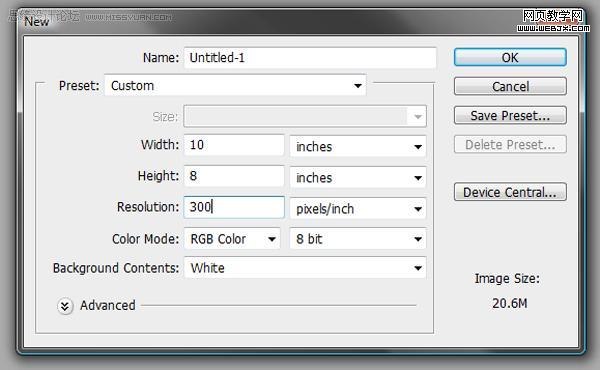Screen dimensions: 600x370
Task: Open the Color Mode RGB Color dropdown
Action: 232,239
